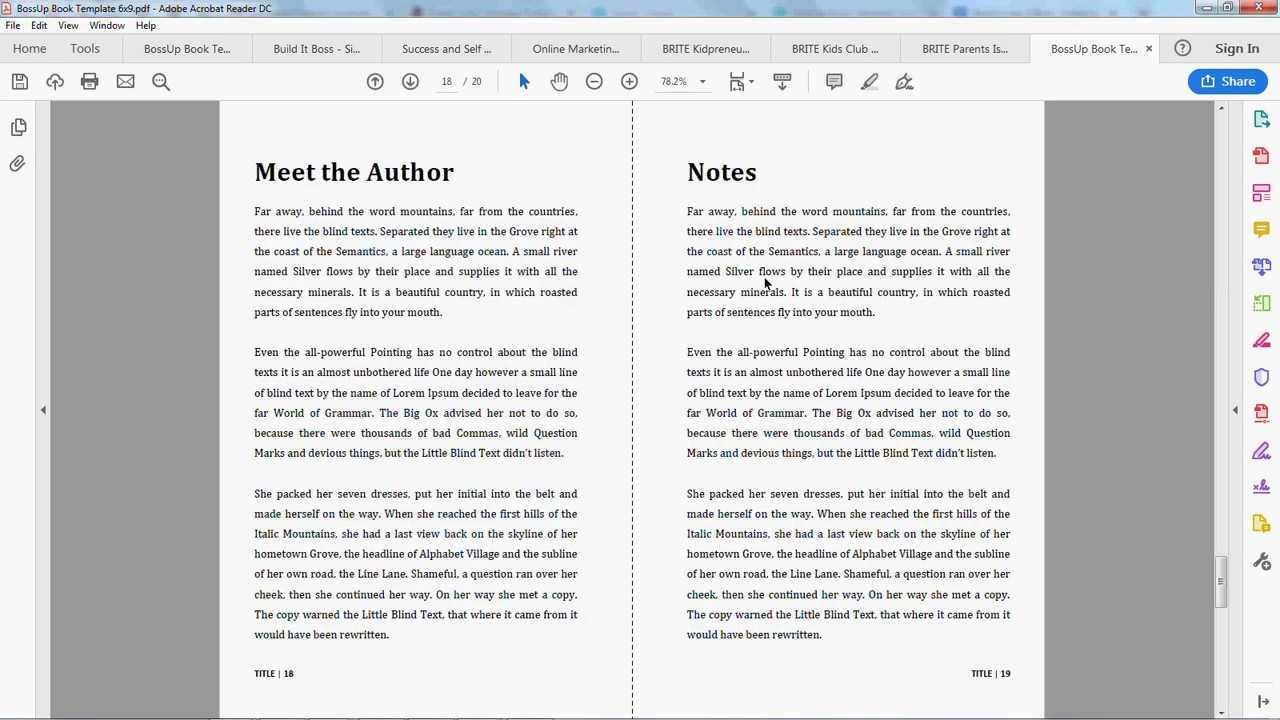Save the file with the floppy disk icon
The width and height of the screenshot is (1280, 720).
point(19,82)
